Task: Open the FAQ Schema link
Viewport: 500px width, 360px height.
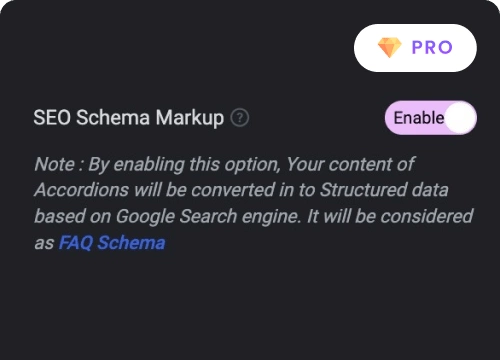Action: [x=112, y=242]
